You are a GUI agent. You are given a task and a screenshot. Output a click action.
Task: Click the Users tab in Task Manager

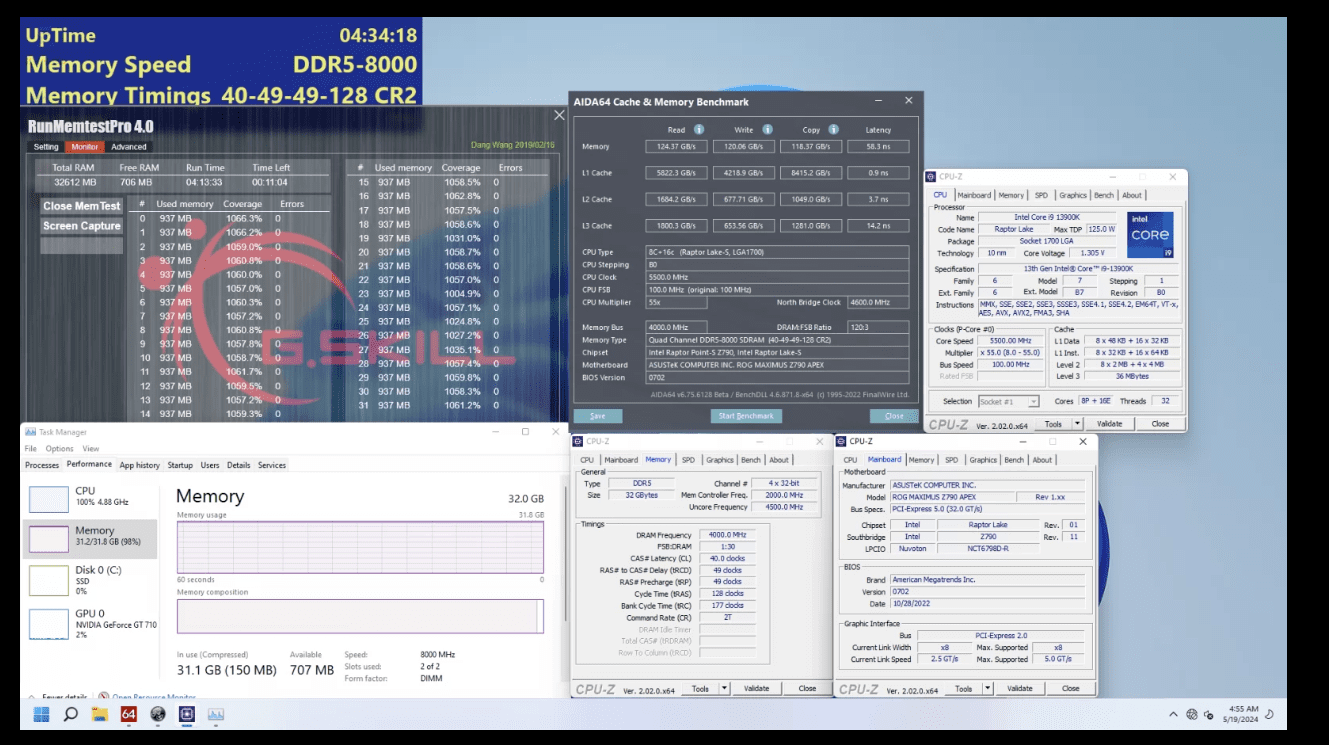click(210, 465)
